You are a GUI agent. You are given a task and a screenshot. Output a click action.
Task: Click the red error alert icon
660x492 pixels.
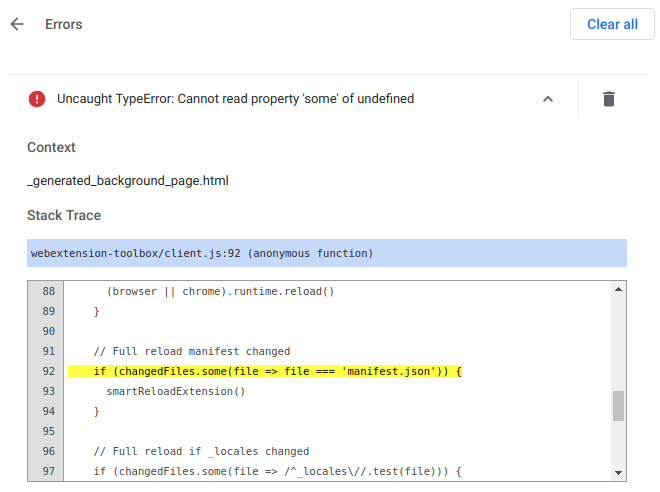coord(37,99)
